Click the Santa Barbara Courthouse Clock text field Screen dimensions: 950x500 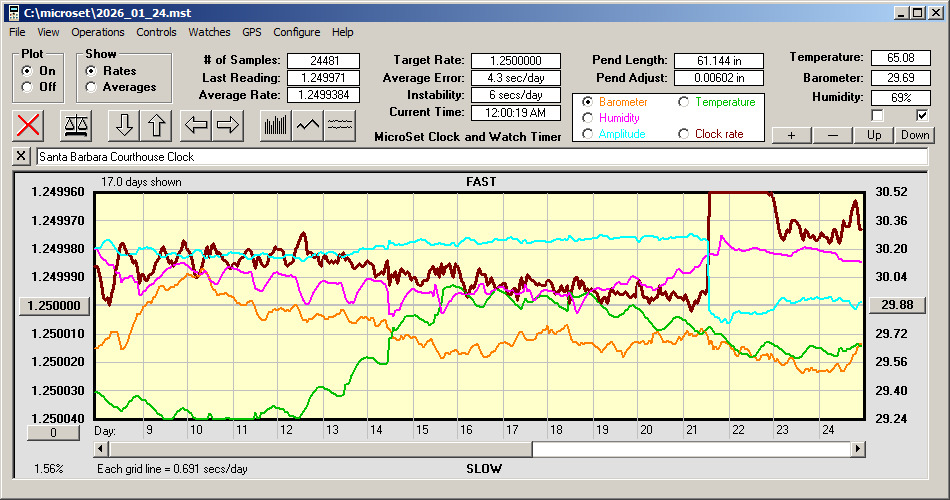[480, 157]
